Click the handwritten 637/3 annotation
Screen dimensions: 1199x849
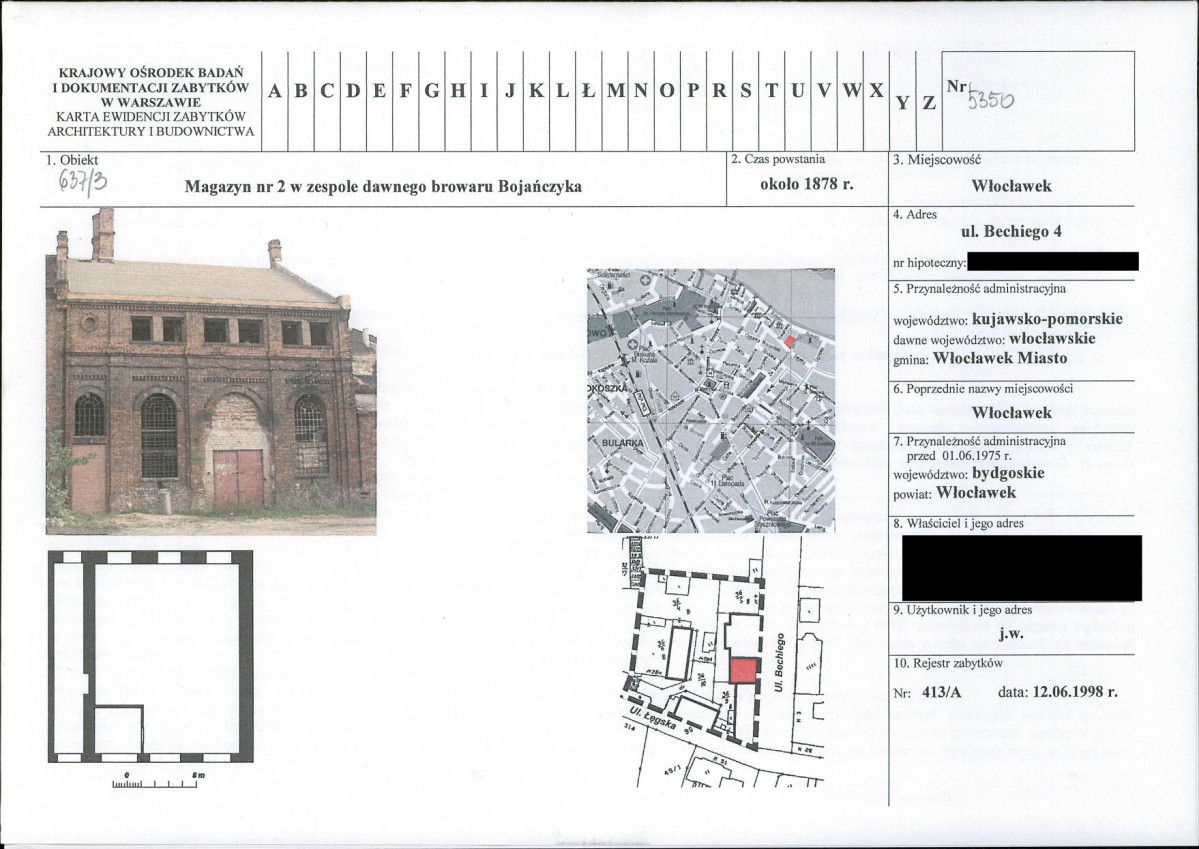pyautogui.click(x=86, y=184)
